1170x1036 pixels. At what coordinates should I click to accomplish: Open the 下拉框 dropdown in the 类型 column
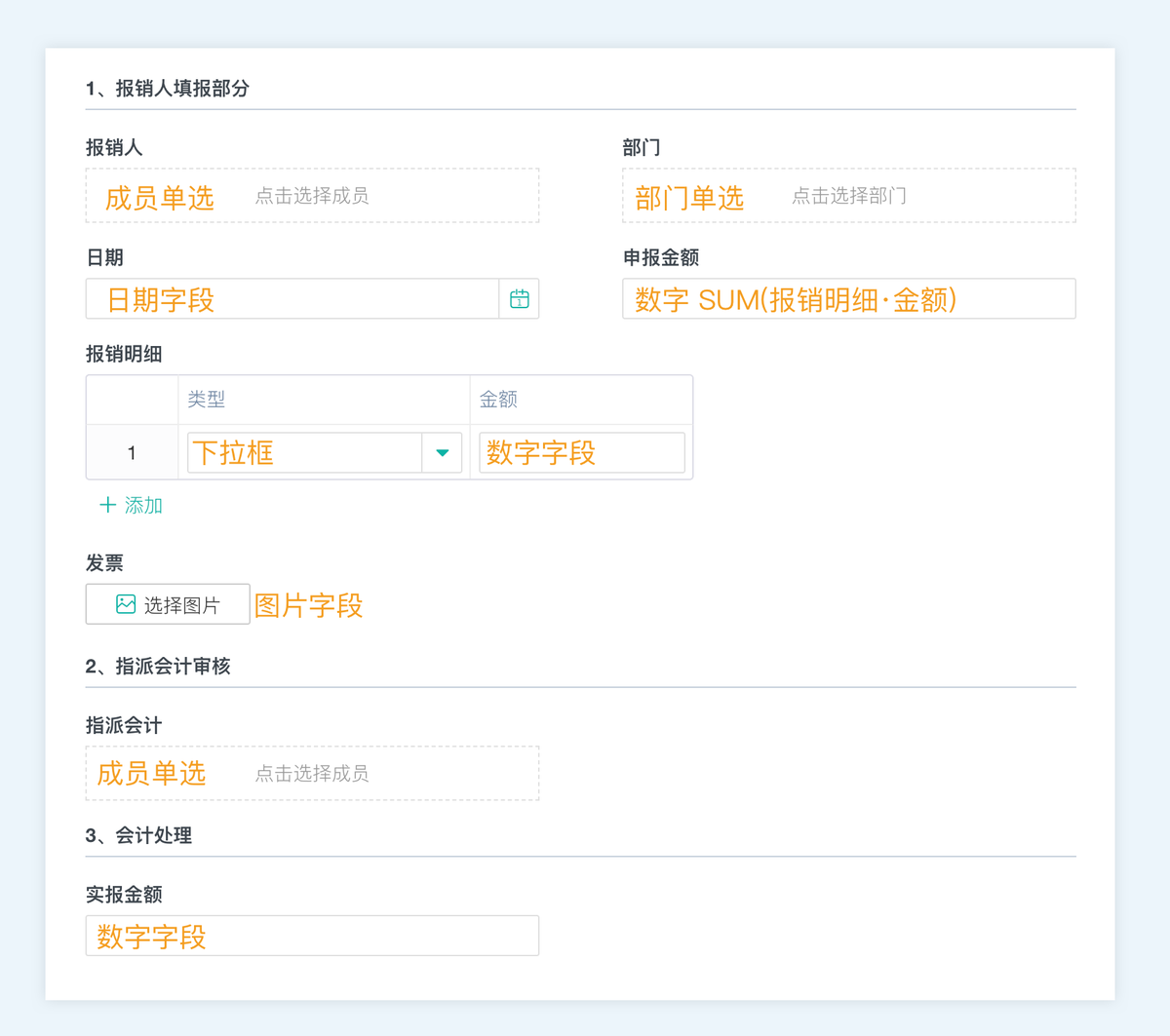click(302, 452)
